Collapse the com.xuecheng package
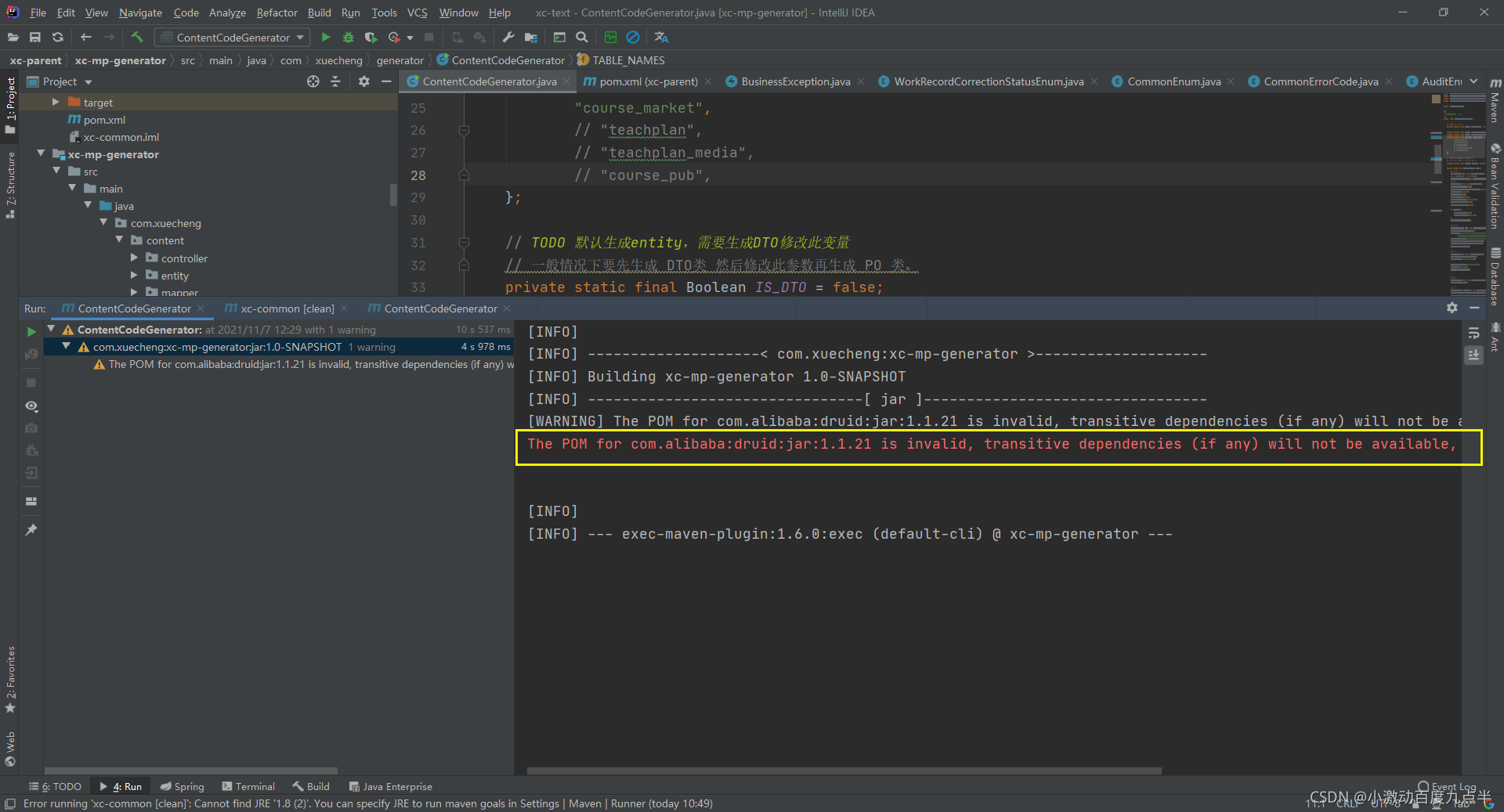The height and width of the screenshot is (812, 1504). click(x=103, y=222)
